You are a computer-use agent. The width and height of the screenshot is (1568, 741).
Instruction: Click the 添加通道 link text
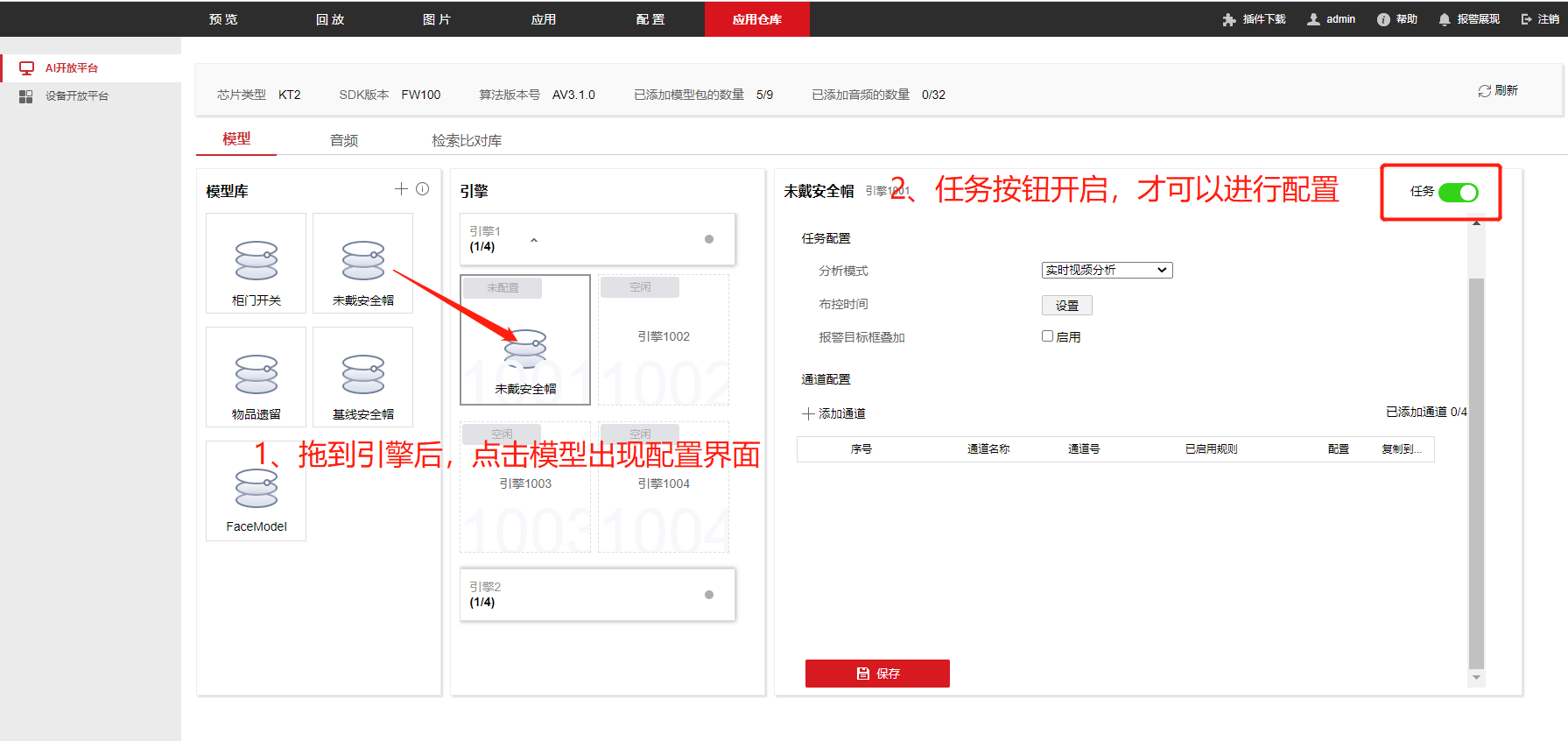842,413
